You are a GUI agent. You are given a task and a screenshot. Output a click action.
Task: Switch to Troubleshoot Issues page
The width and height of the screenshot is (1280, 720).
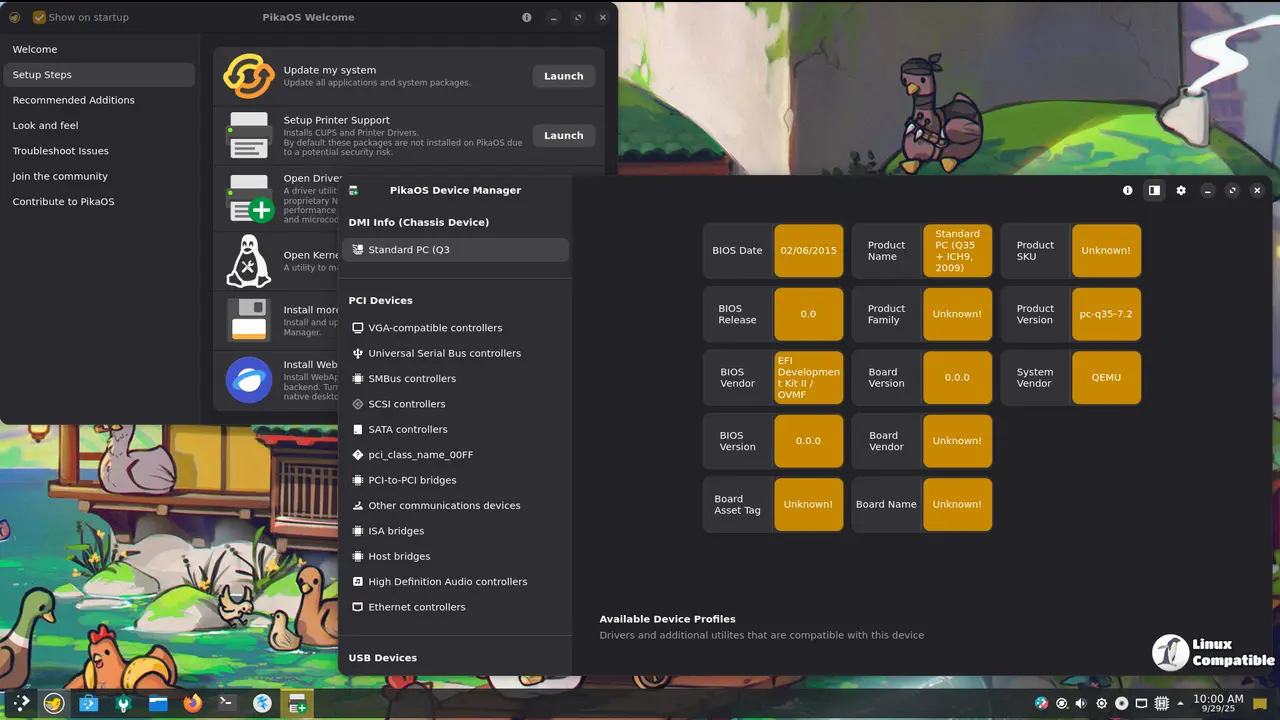60,151
